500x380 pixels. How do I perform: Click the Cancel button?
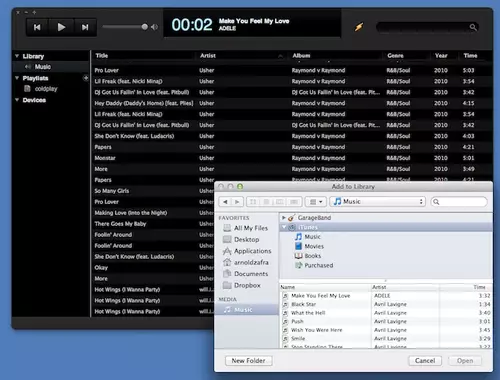[425, 361]
